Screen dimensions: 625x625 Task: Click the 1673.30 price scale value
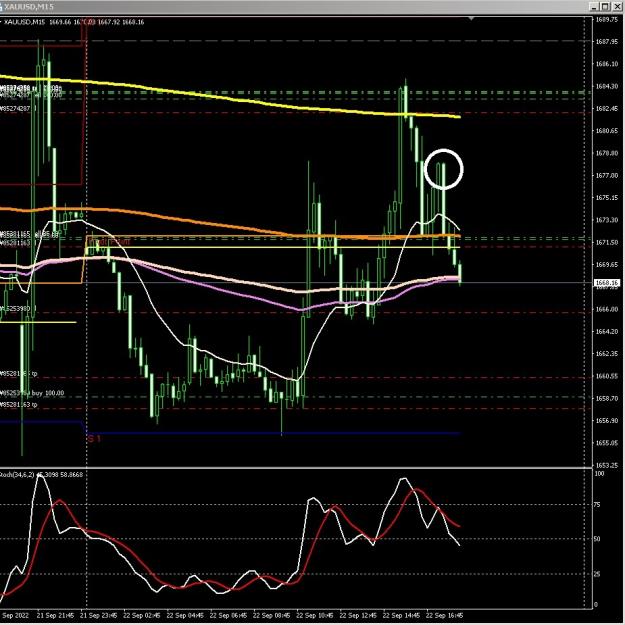pyautogui.click(x=607, y=220)
